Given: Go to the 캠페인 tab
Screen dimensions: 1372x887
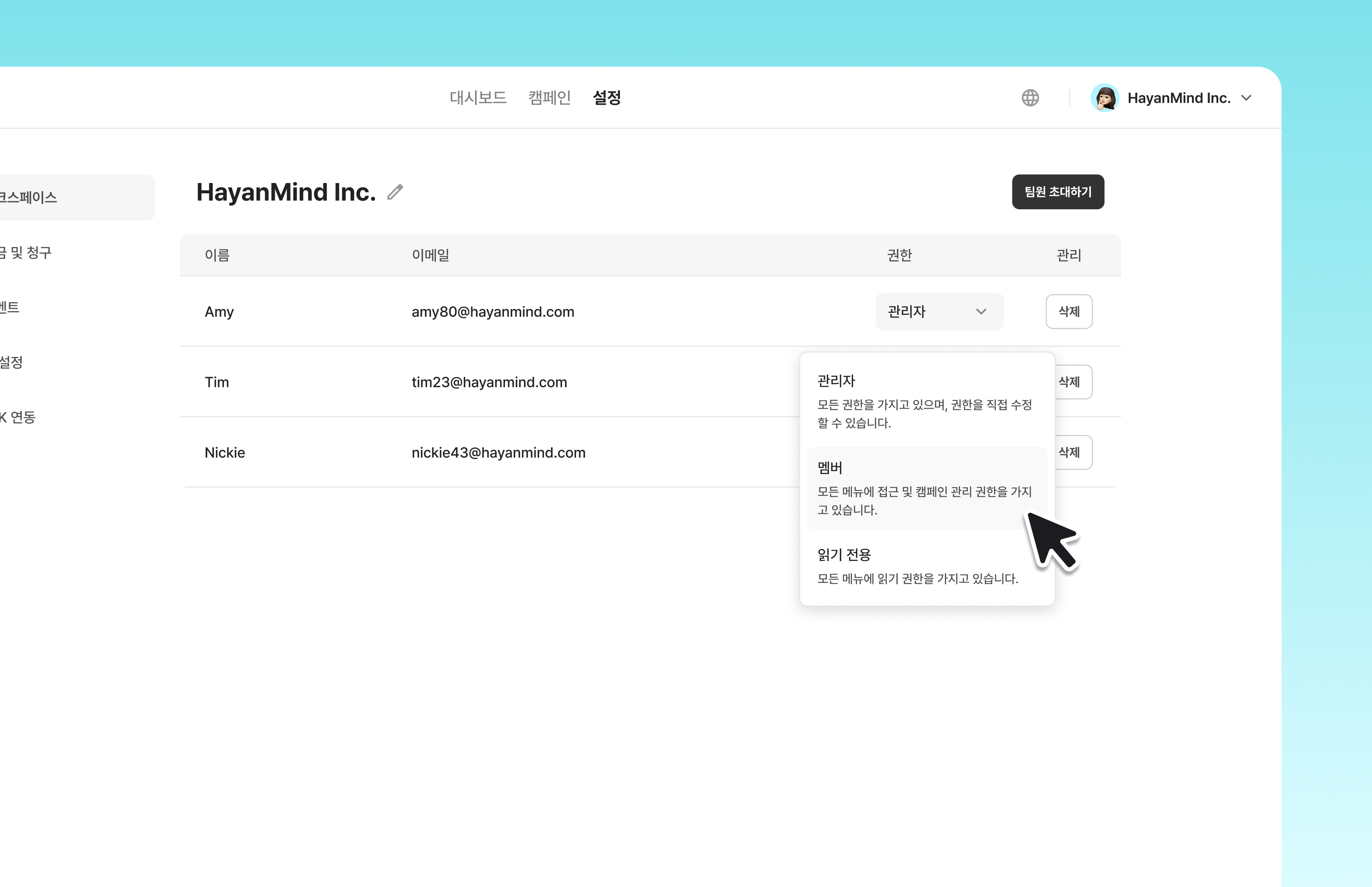Looking at the screenshot, I should coord(549,98).
